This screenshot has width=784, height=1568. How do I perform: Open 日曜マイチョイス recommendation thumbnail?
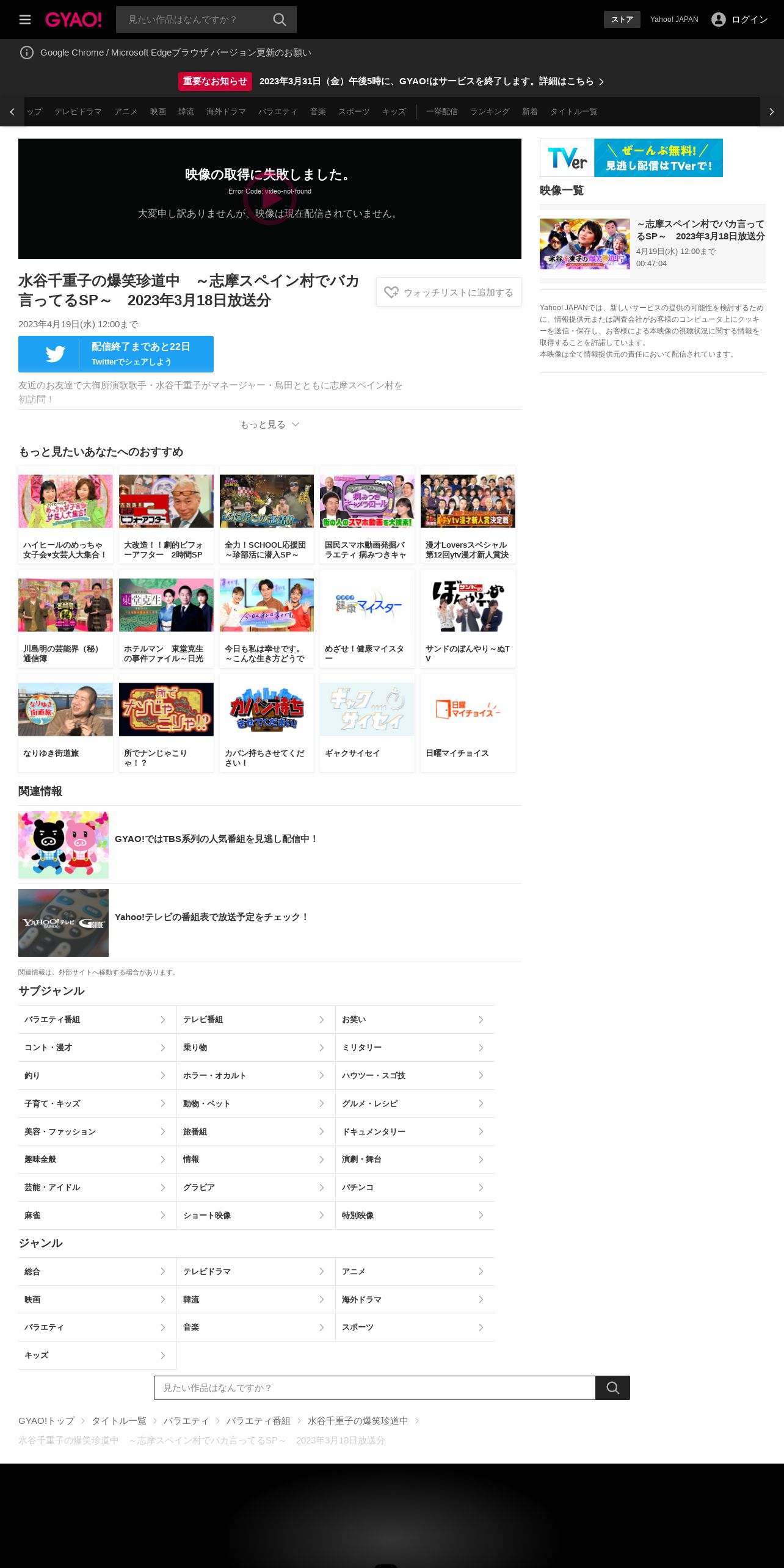[468, 710]
